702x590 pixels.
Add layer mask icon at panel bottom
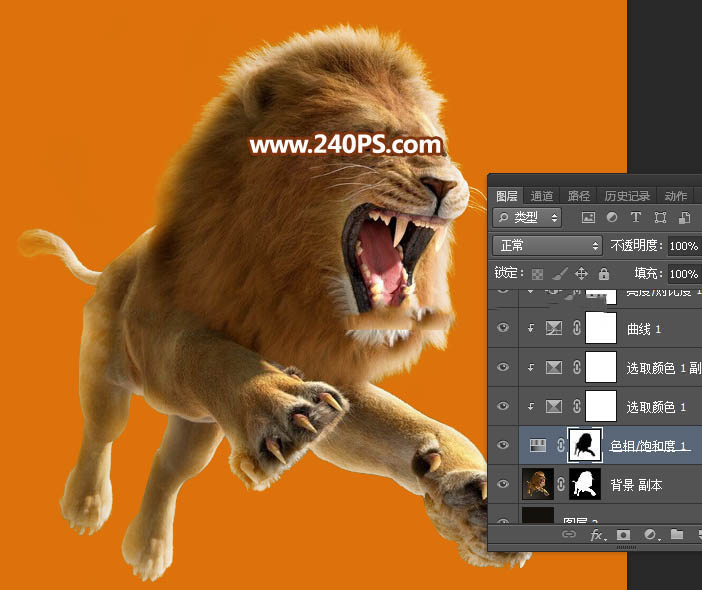(623, 535)
